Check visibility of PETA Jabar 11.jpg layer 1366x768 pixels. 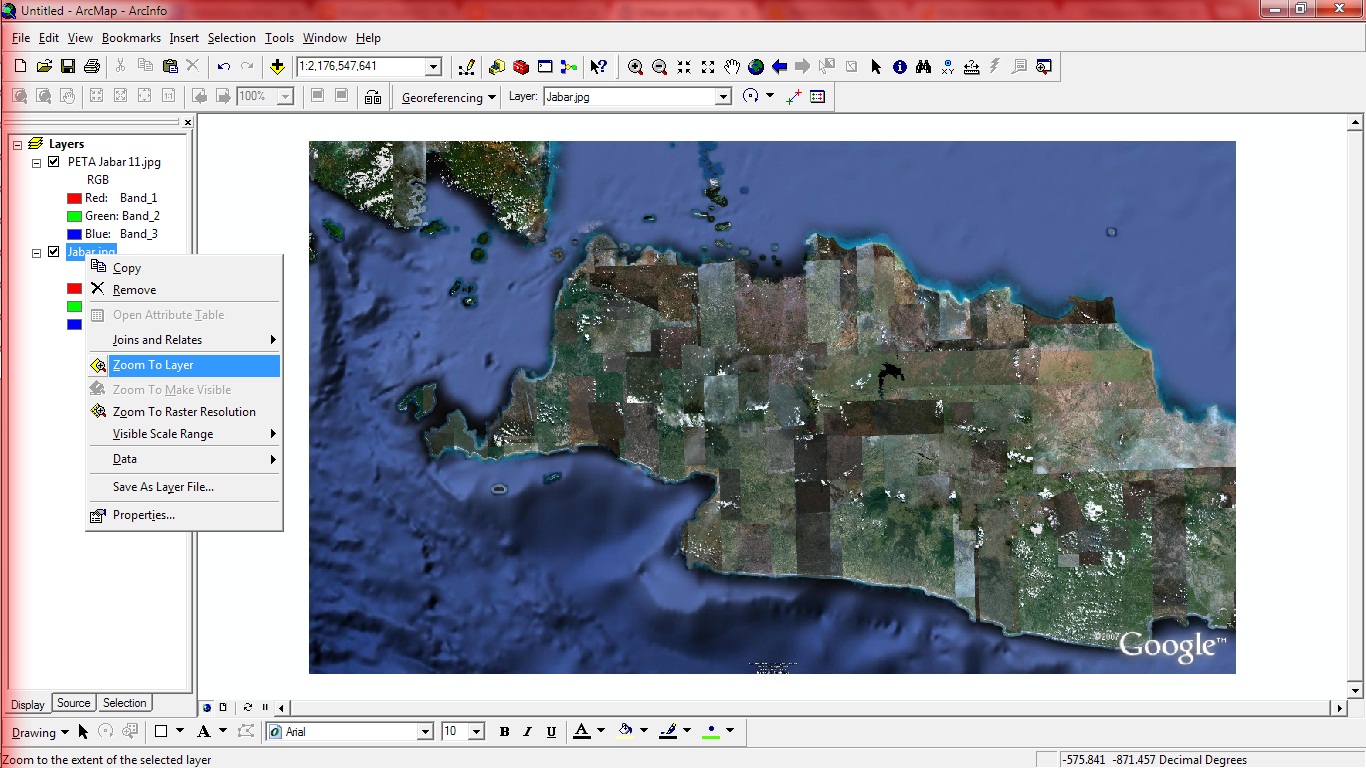tap(54, 161)
